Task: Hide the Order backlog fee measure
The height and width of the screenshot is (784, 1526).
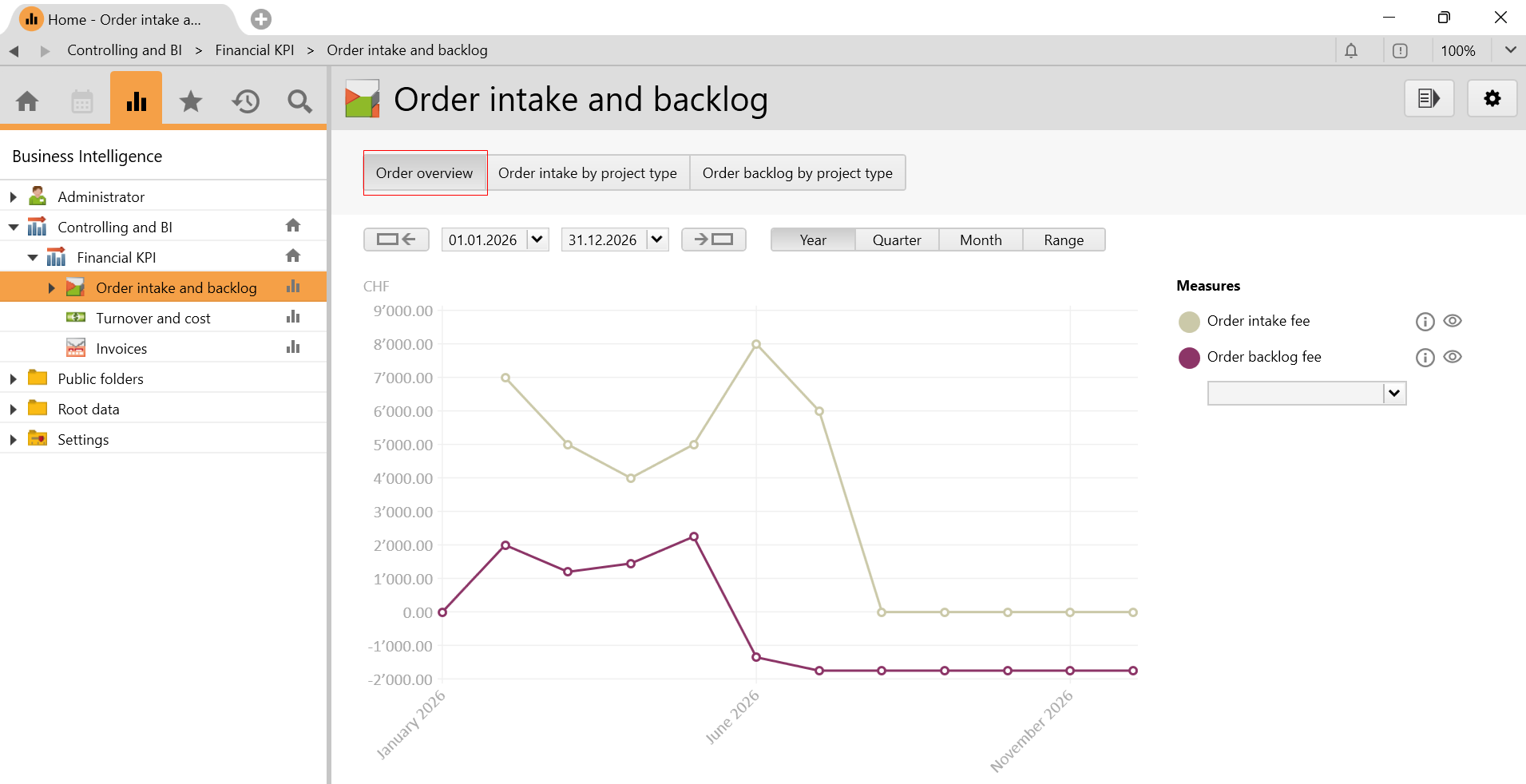Action: click(1453, 357)
